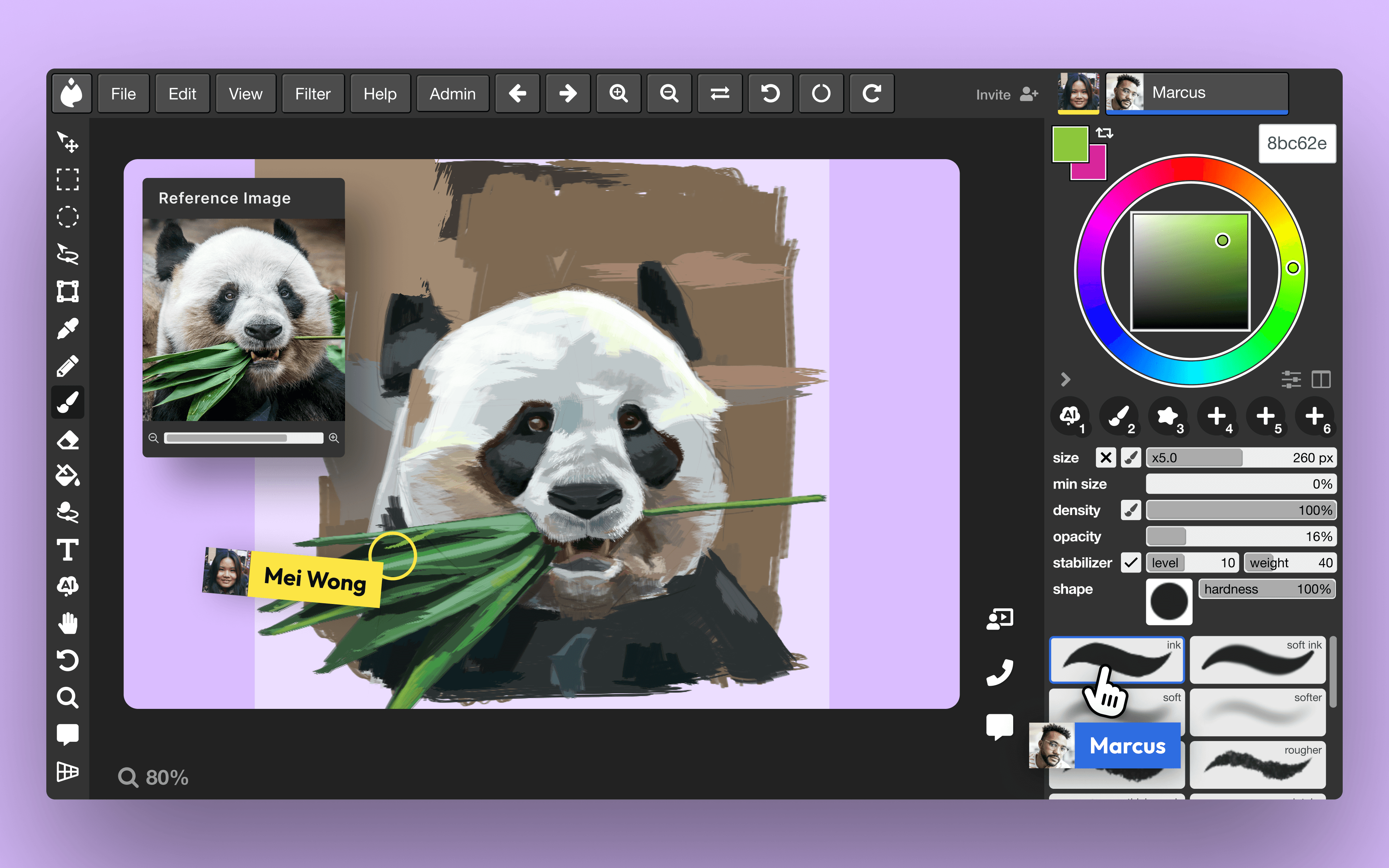Open the Filter menu
Screen dimensions: 1389x868
313,94
